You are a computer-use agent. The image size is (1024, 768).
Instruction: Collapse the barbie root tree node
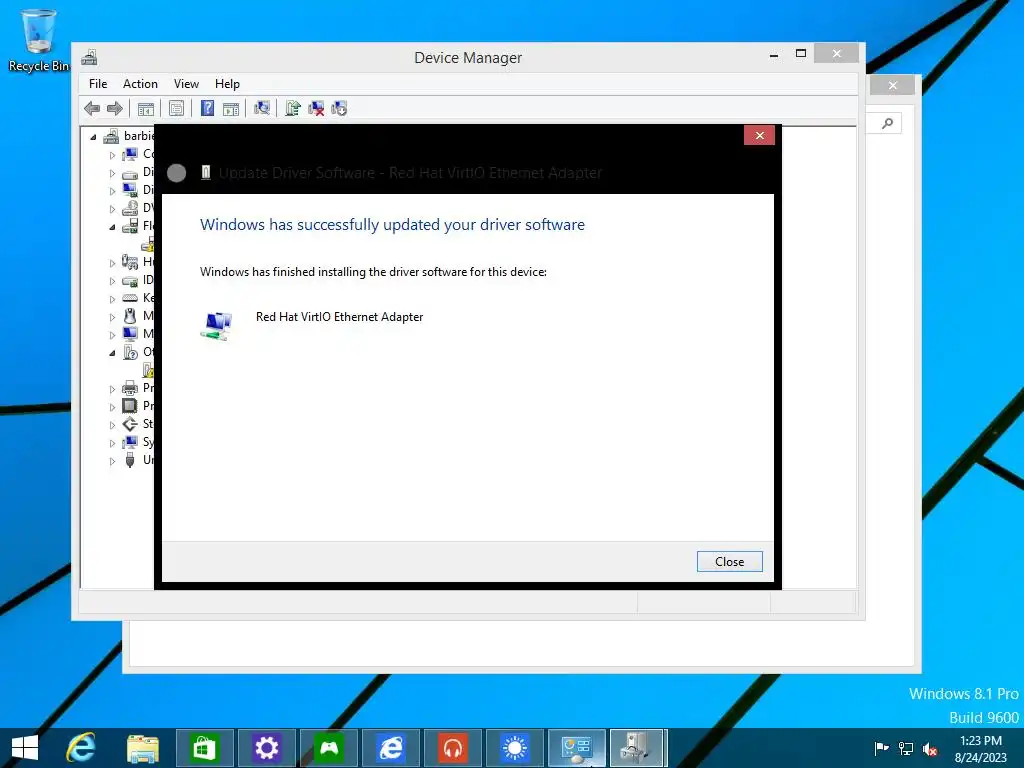93,137
